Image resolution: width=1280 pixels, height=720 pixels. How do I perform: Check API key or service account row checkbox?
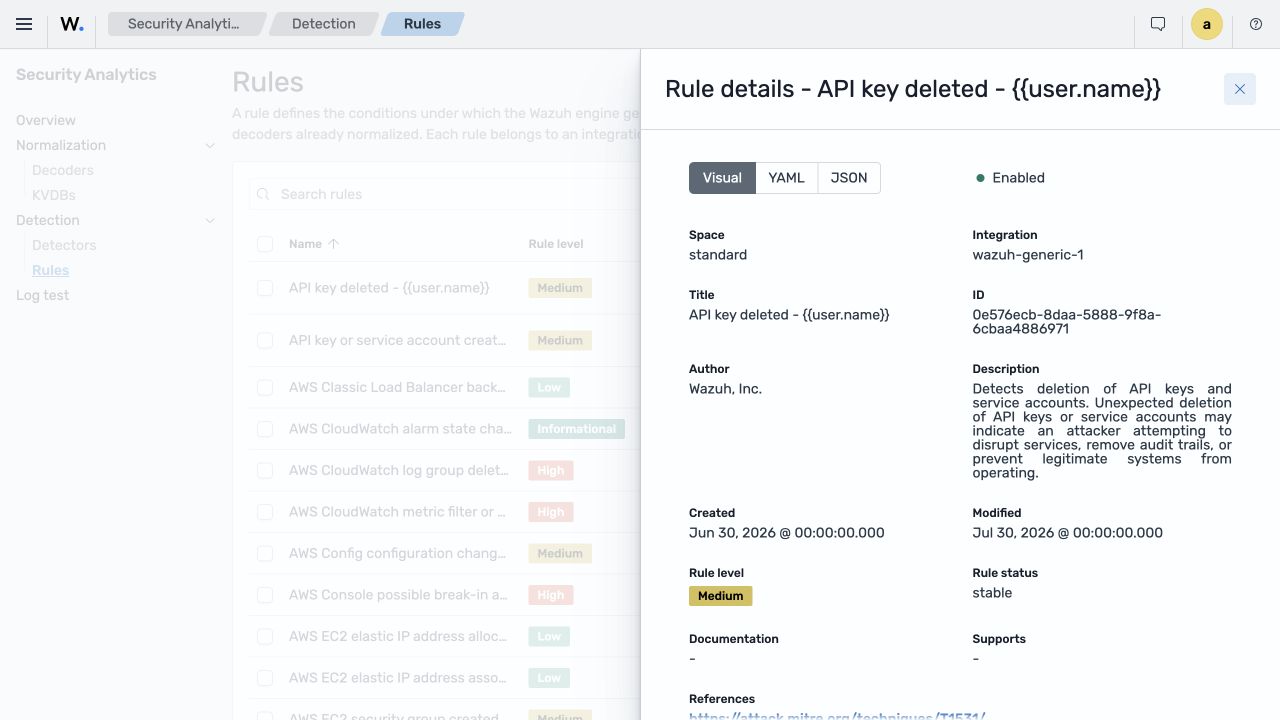tap(265, 341)
